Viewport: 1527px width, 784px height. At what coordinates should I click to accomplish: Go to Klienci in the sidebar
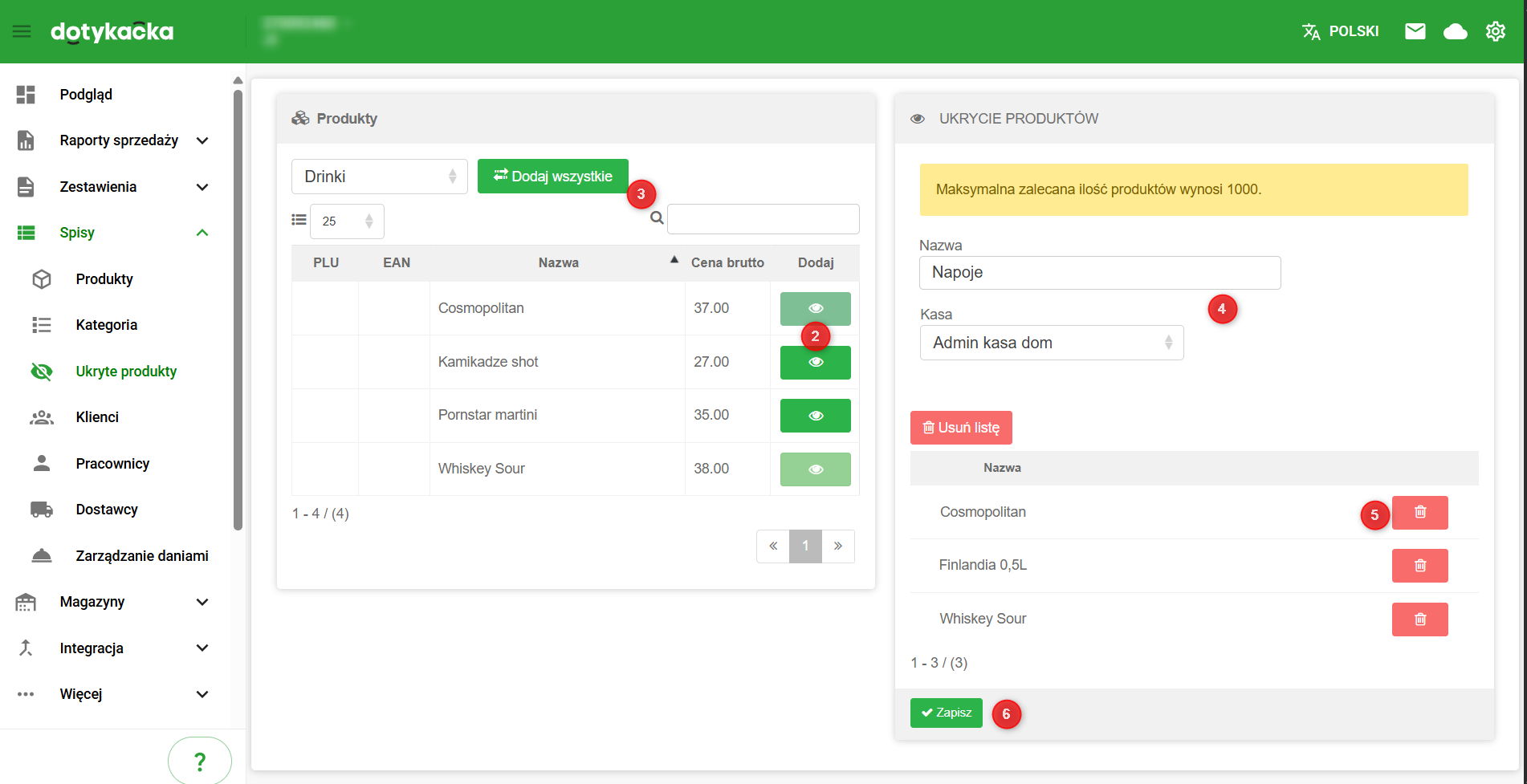point(97,417)
